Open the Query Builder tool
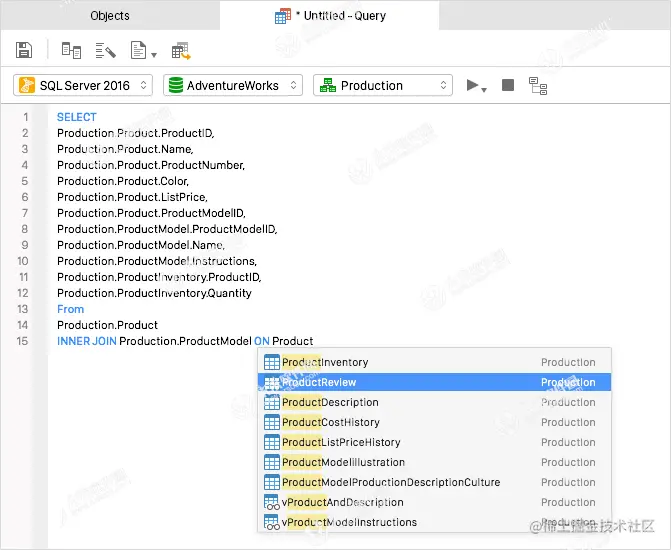Screen dimensions: 671x550 coord(71,51)
